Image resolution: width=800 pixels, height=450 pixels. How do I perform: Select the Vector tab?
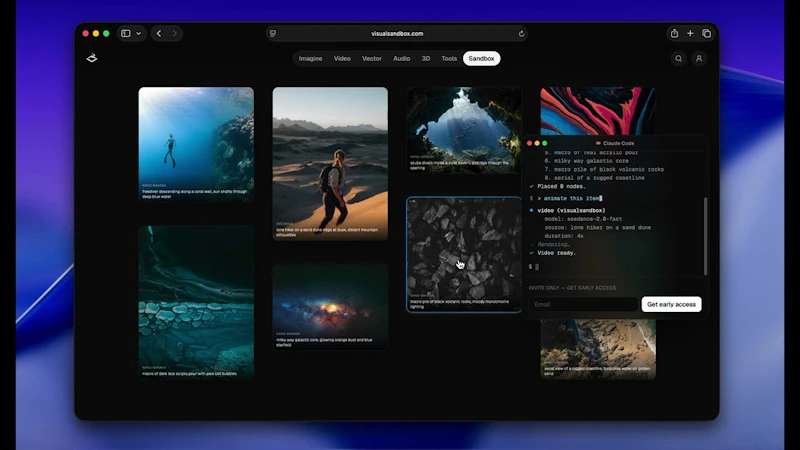click(372, 59)
